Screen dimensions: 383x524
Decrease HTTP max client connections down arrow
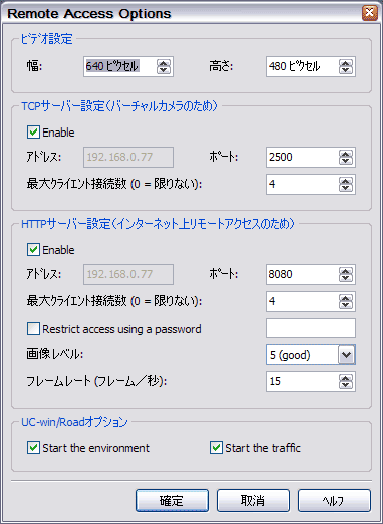click(x=346, y=304)
